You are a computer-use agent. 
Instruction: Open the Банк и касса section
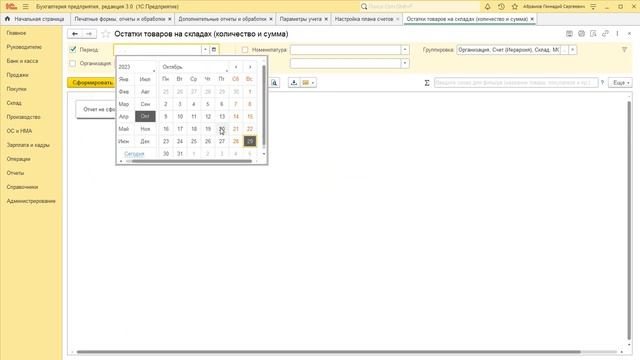pos(22,61)
